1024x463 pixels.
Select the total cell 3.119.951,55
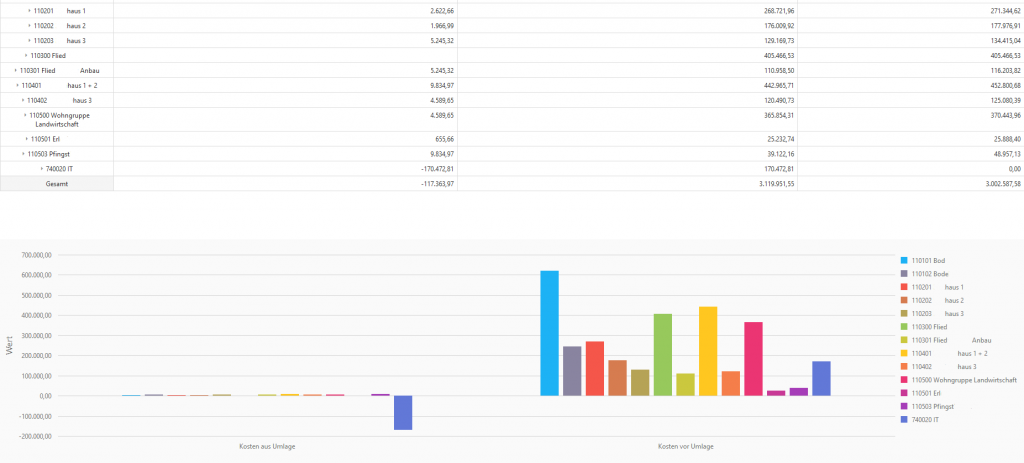[x=768, y=184]
